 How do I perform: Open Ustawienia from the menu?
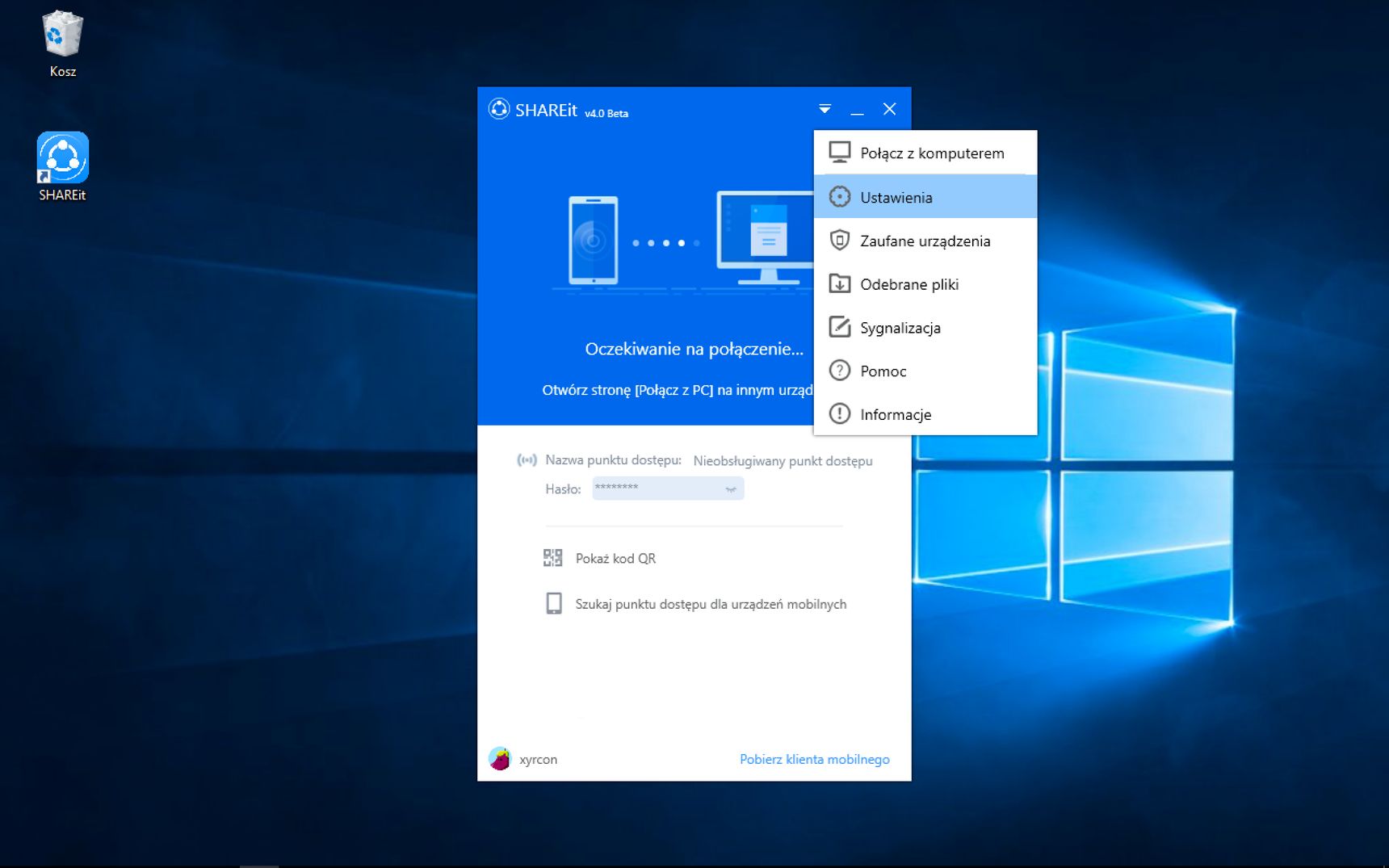pyautogui.click(x=925, y=196)
